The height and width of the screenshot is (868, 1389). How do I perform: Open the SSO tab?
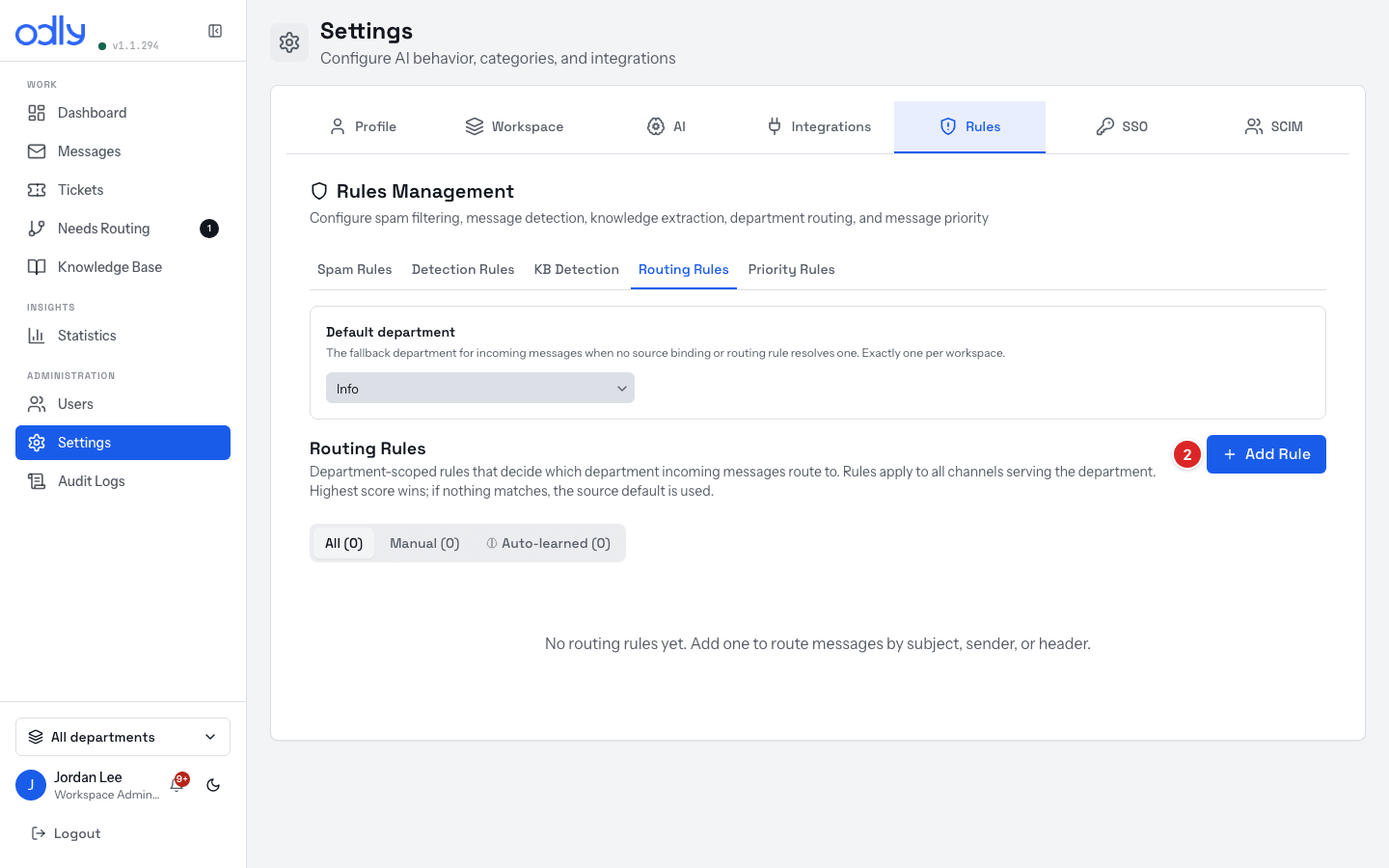pos(1122,126)
